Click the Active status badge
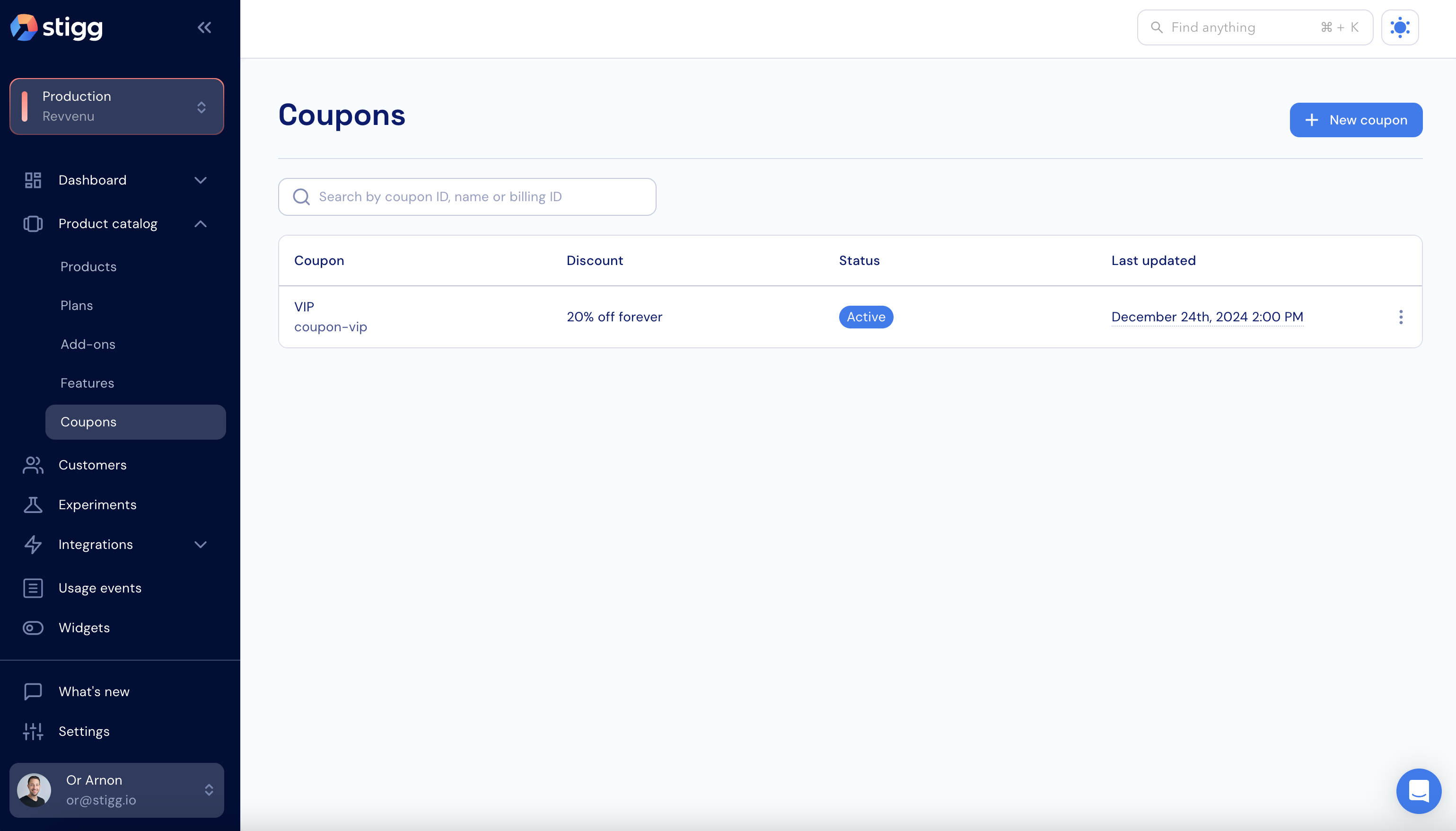 [866, 317]
